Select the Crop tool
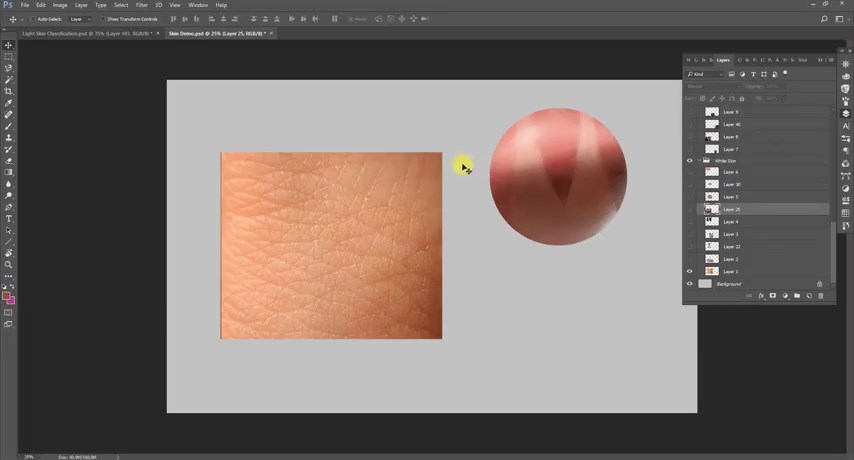Viewport: 854px width, 460px height. coord(9,91)
